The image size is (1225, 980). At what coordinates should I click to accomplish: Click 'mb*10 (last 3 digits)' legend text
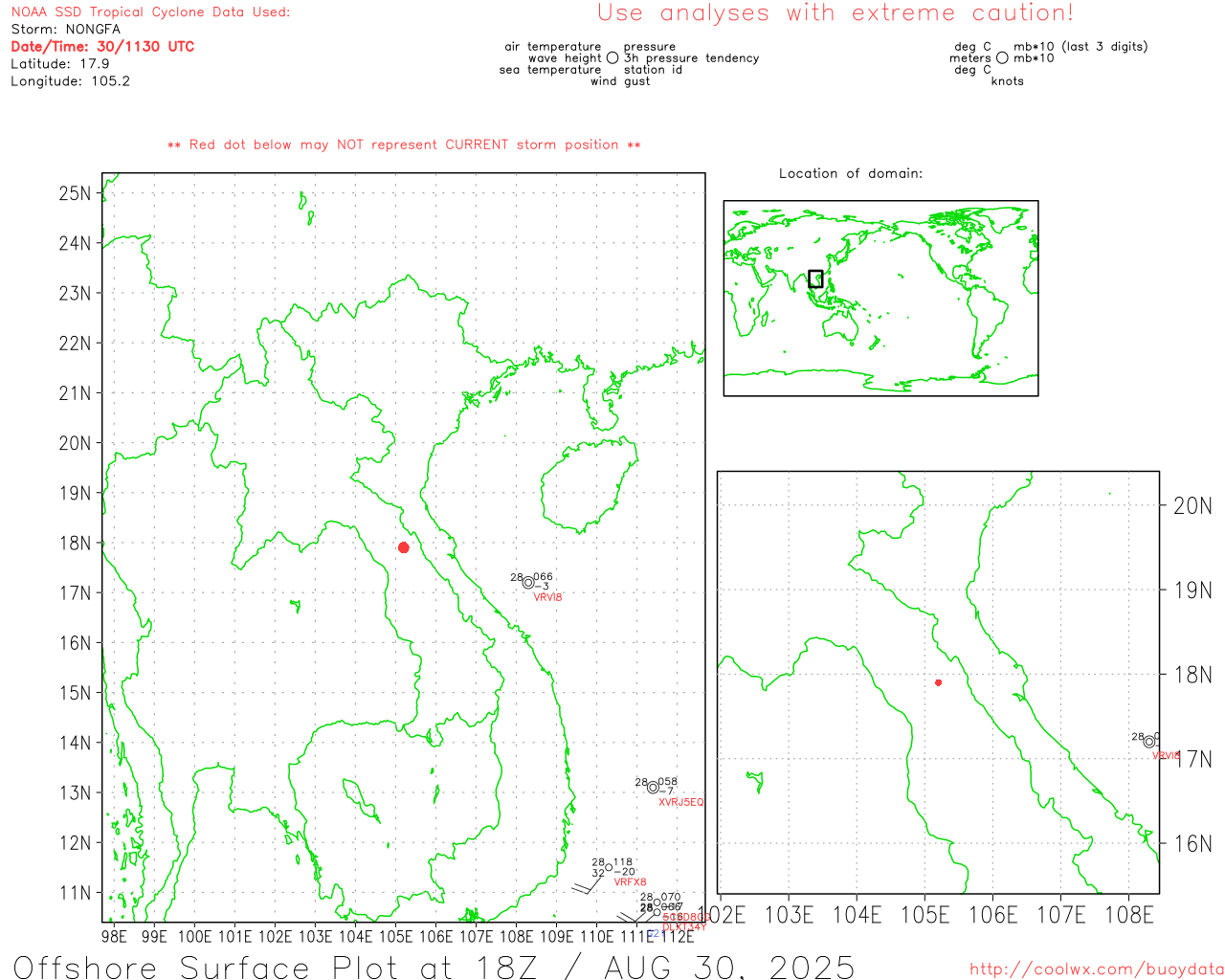1080,47
